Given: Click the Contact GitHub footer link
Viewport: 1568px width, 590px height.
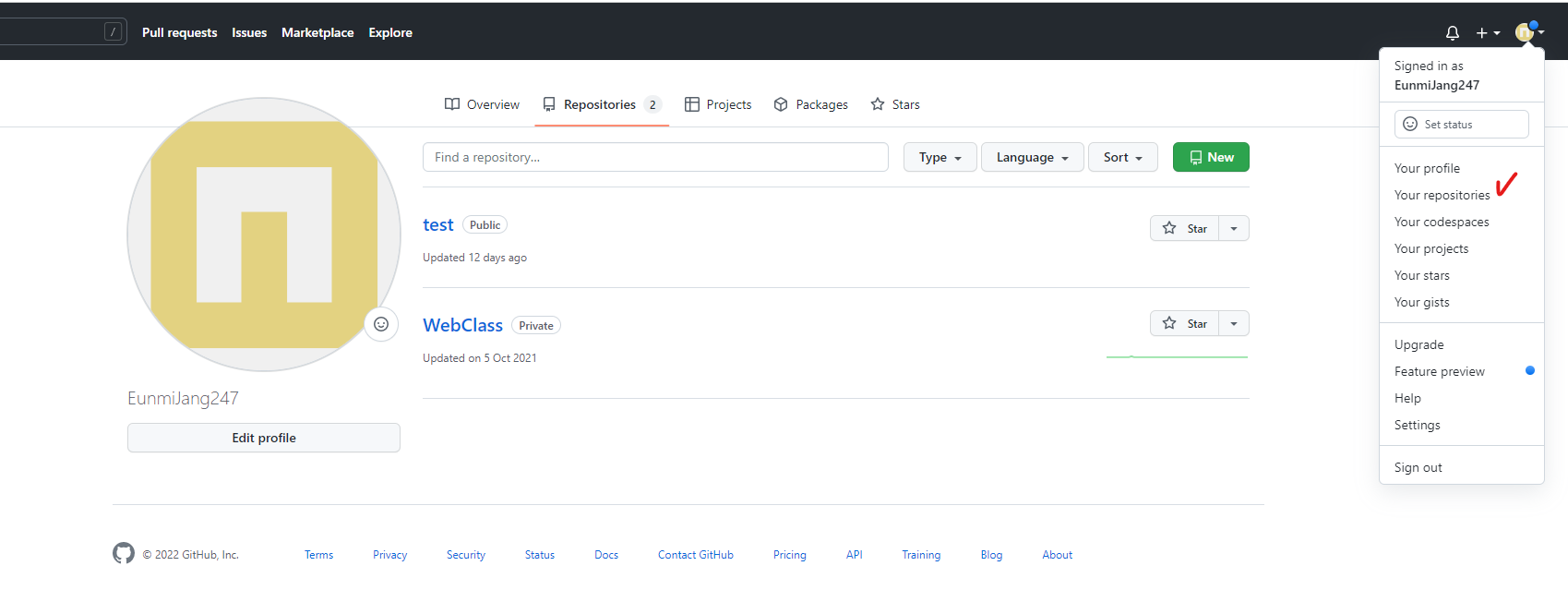Looking at the screenshot, I should [x=696, y=555].
